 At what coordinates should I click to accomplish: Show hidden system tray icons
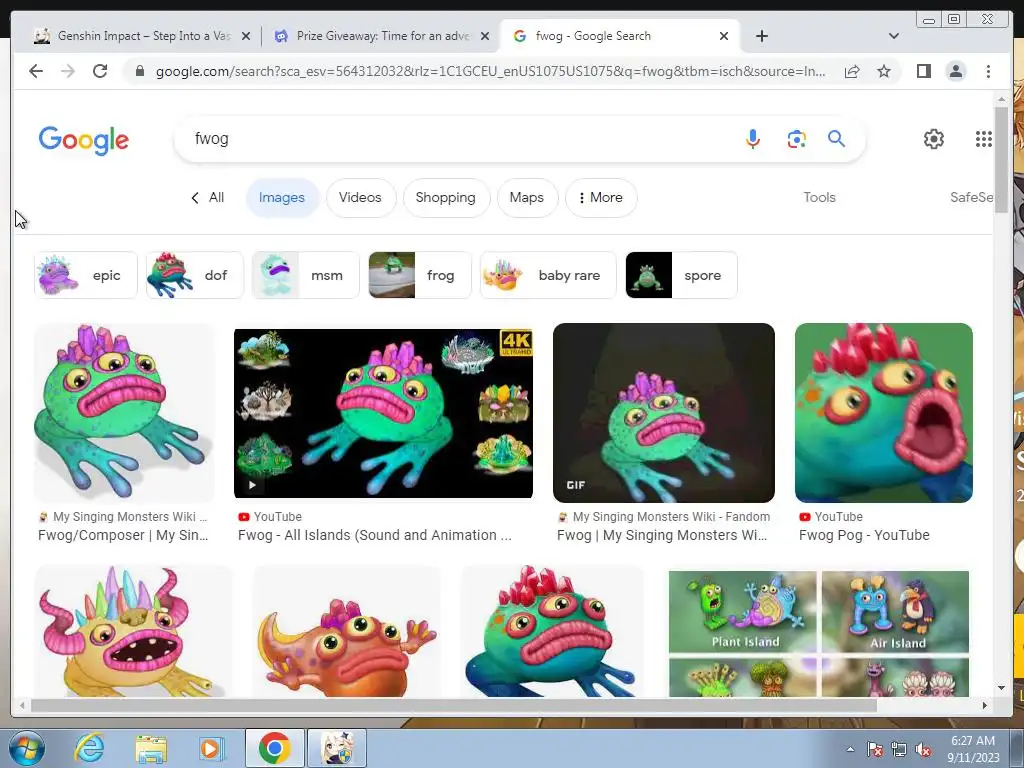pos(850,750)
